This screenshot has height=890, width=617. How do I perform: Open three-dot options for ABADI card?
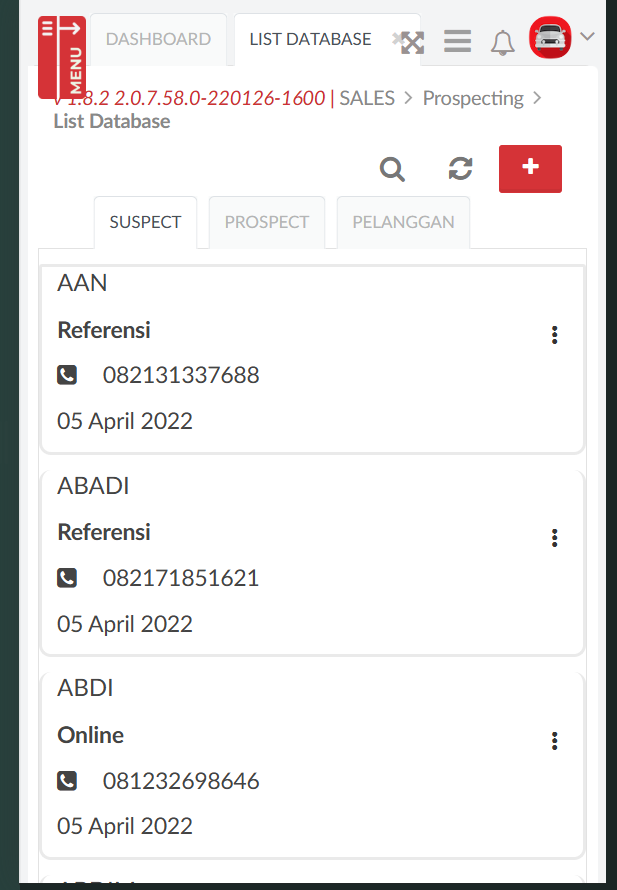tap(554, 538)
